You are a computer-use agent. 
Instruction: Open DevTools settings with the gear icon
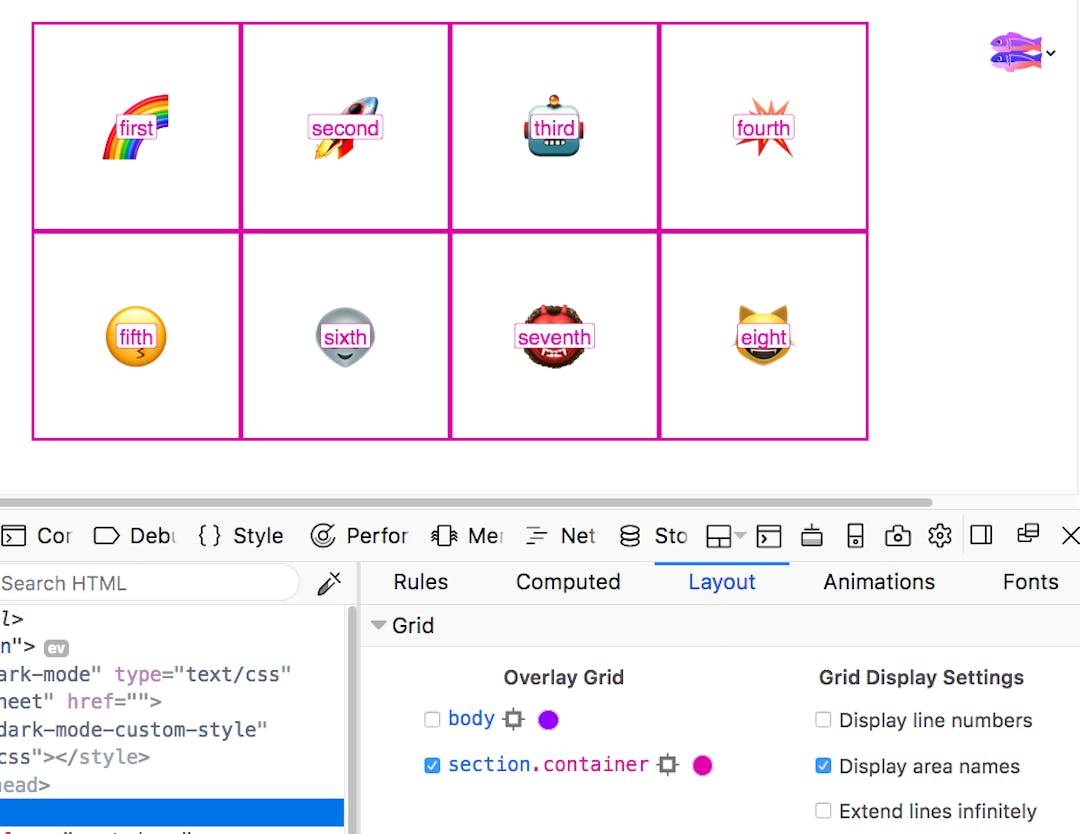[939, 536]
